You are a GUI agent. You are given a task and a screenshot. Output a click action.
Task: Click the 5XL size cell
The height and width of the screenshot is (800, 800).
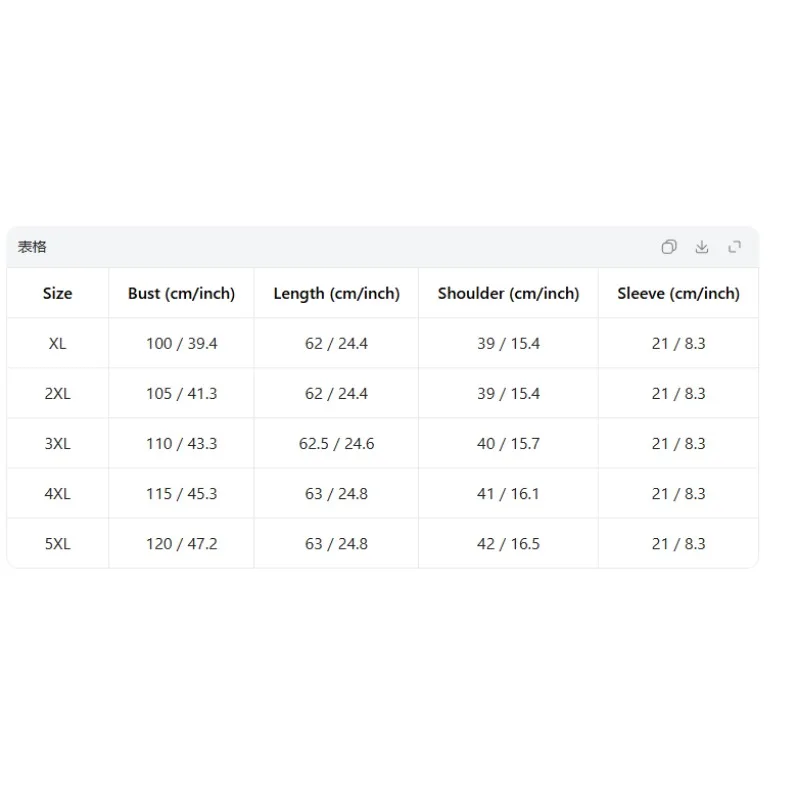pyautogui.click(x=58, y=543)
